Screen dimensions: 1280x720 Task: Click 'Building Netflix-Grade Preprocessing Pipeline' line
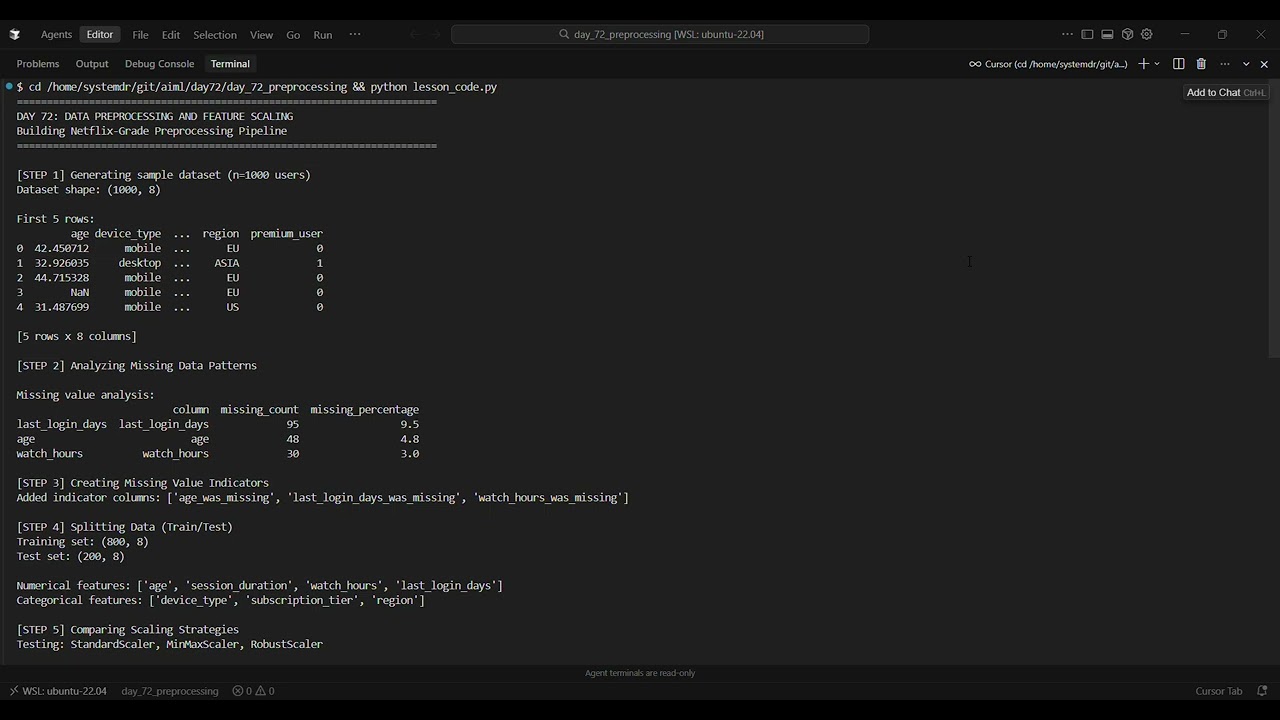click(151, 131)
